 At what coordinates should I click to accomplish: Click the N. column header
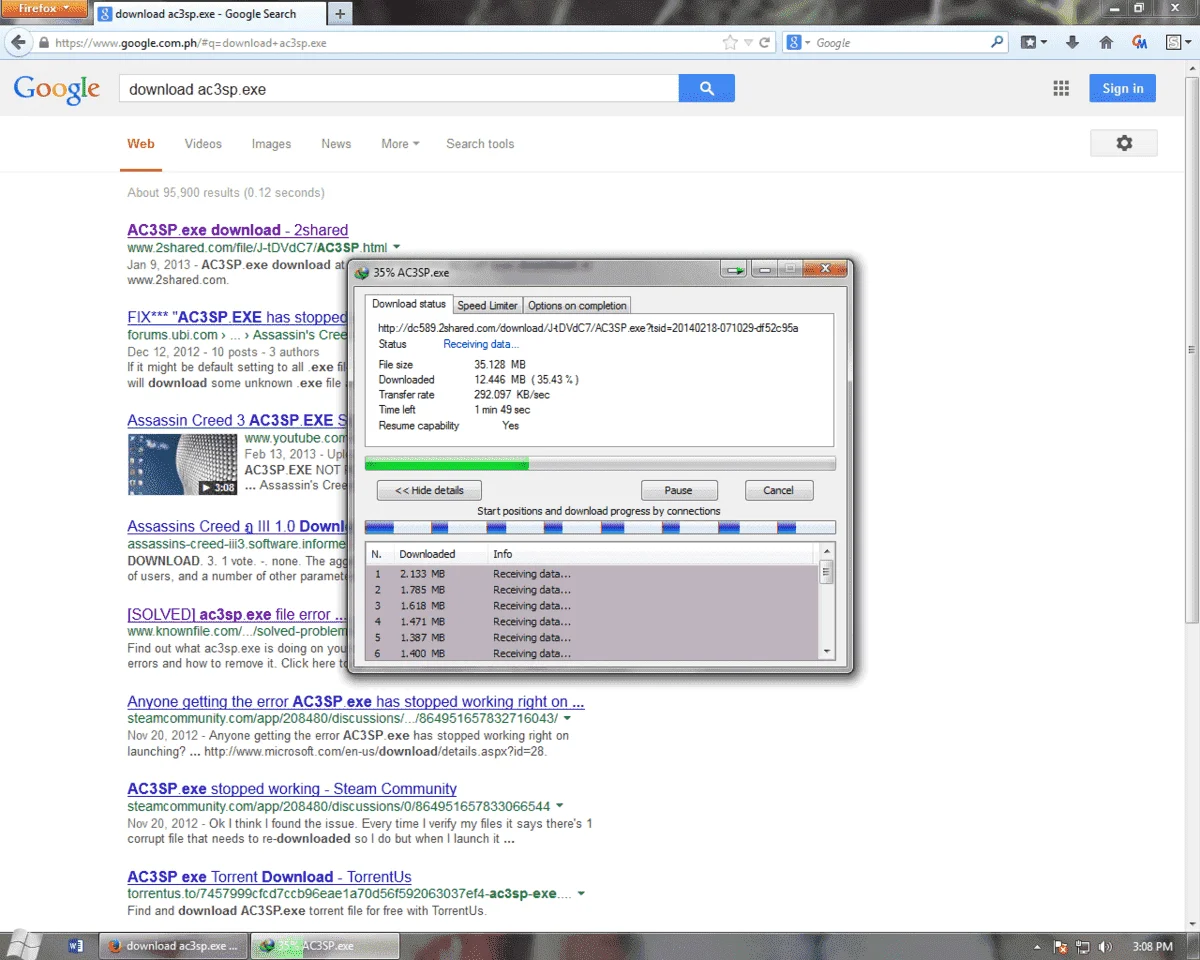(x=380, y=554)
